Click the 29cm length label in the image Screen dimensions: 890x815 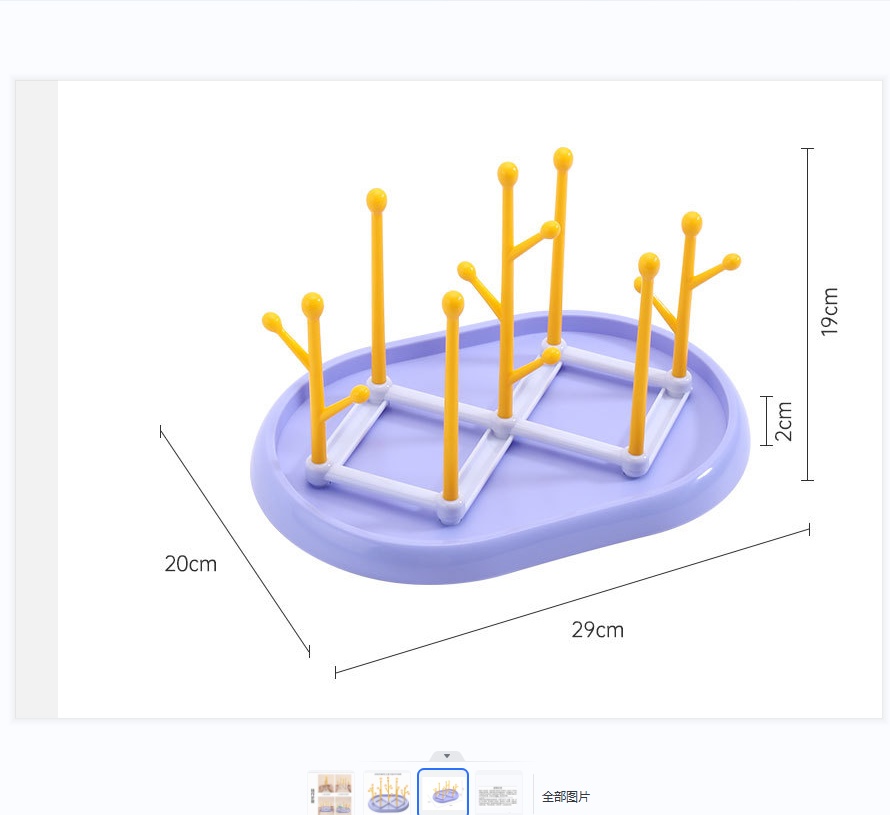(x=597, y=630)
